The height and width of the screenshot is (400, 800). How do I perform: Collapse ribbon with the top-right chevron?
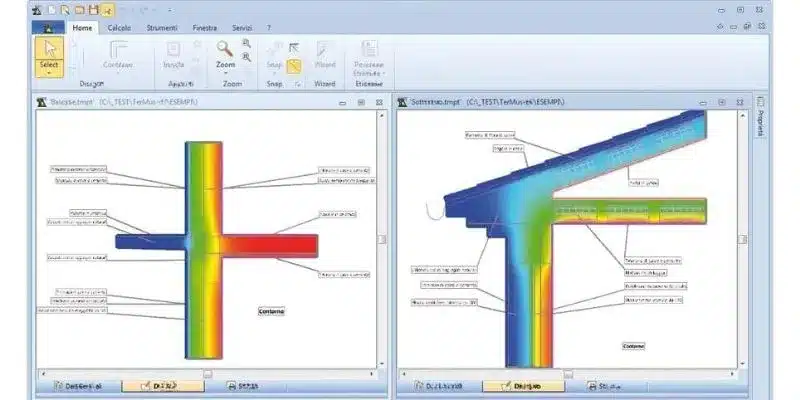tap(720, 27)
